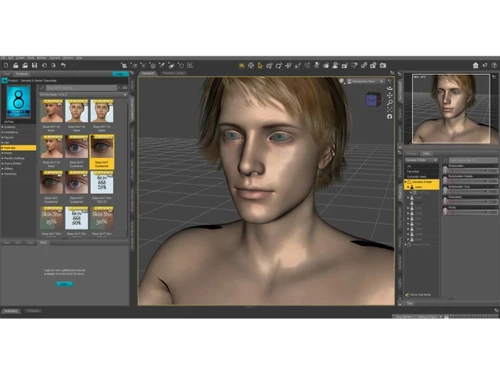This screenshot has width=500, height=375.
Task: Expand the Render-Settings category arrow
Action: (3, 158)
